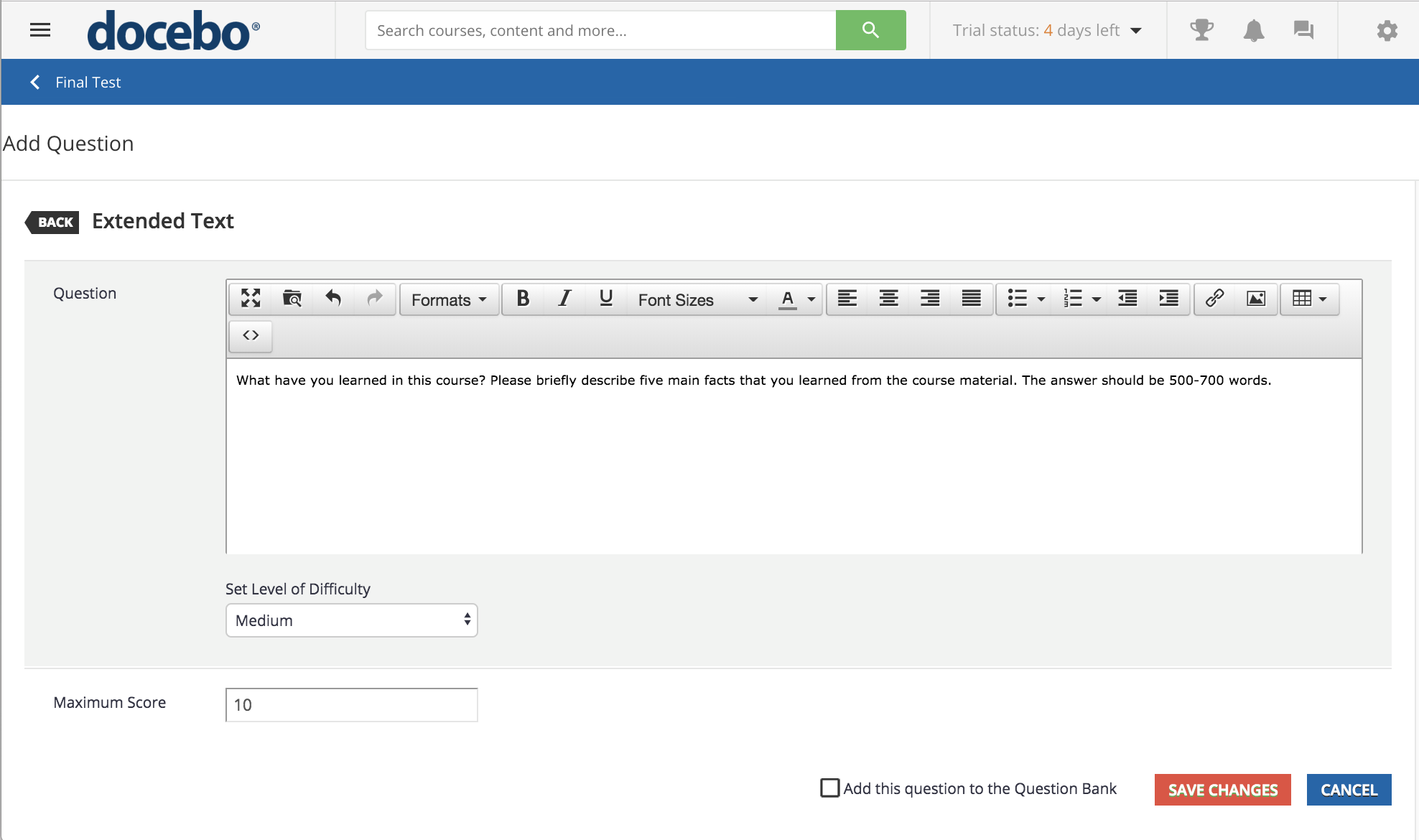Image resolution: width=1419 pixels, height=840 pixels.
Task: Open the hamburger main menu
Action: pos(40,30)
